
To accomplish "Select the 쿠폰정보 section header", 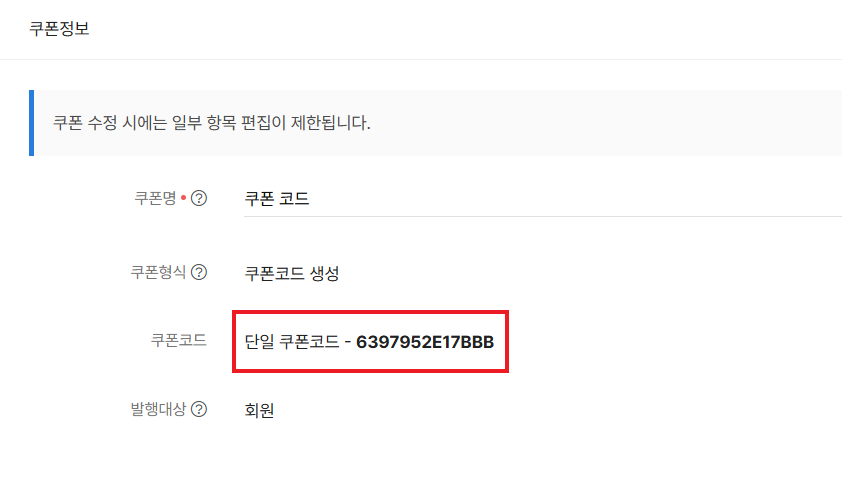I will (x=59, y=28).
